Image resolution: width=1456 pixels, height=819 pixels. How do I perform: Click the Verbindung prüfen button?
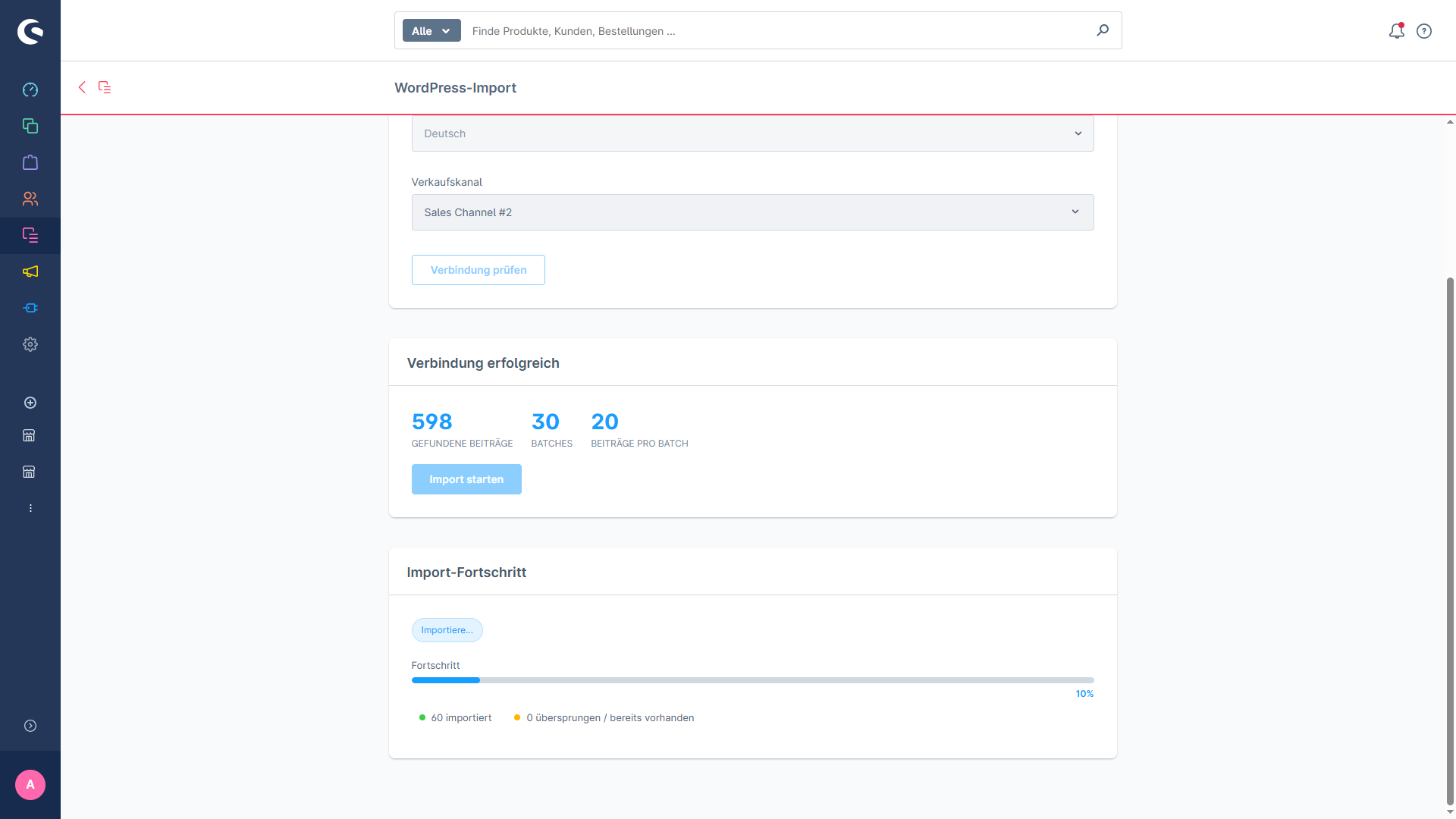point(478,270)
